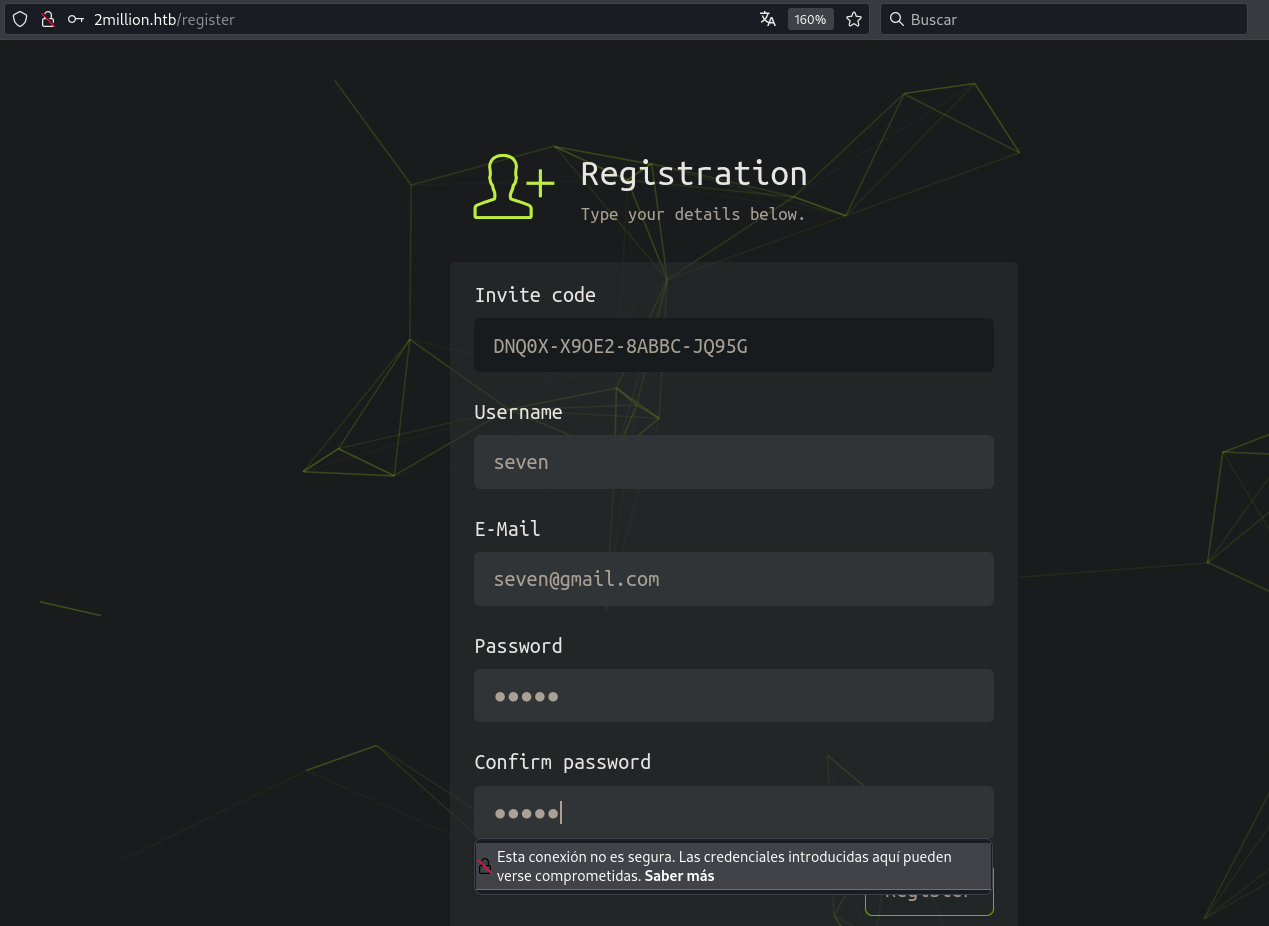This screenshot has width=1269, height=926.
Task: Click the insecure connection warning message
Action: (x=723, y=858)
